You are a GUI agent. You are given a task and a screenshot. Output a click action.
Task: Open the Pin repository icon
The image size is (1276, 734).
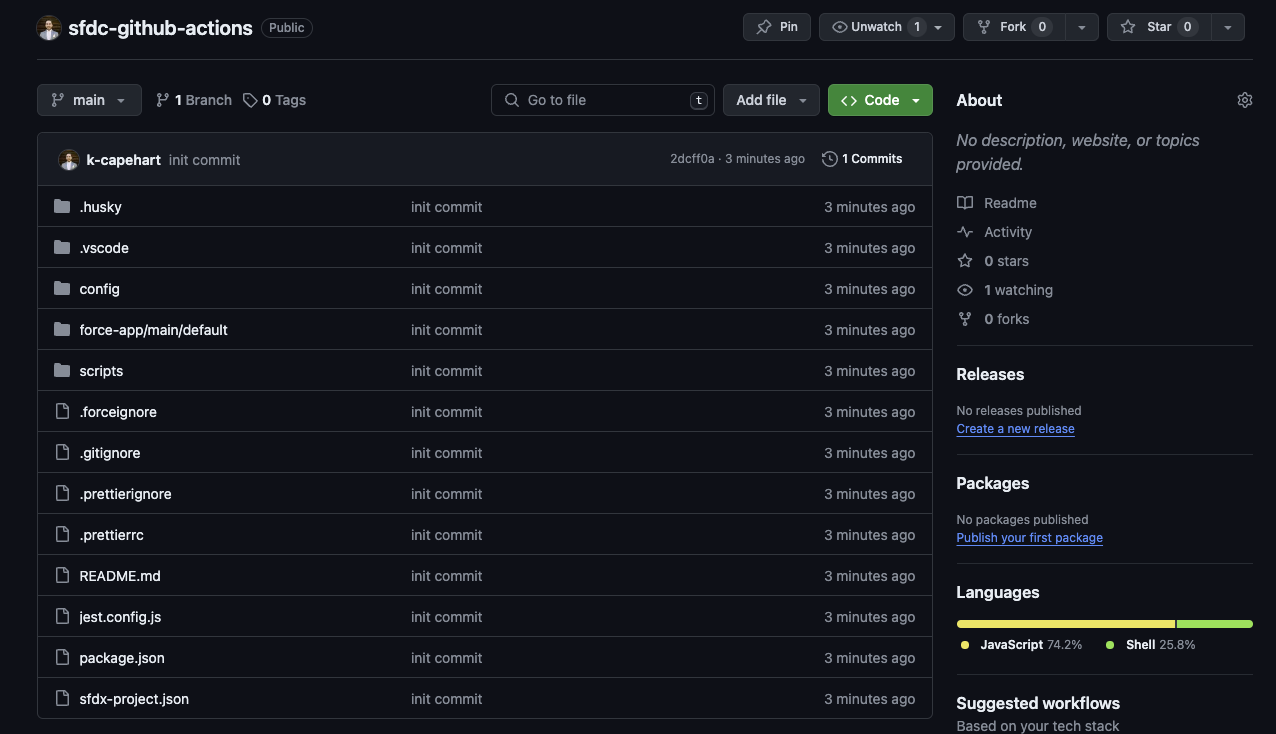(x=762, y=26)
